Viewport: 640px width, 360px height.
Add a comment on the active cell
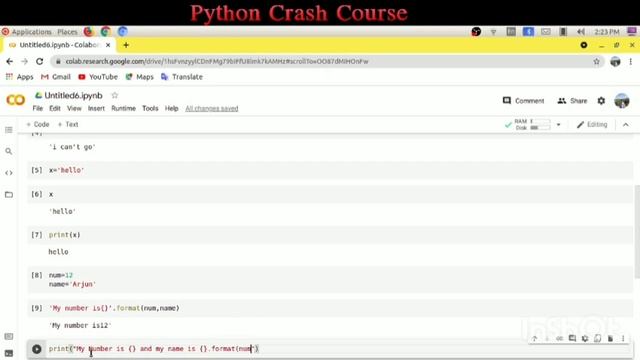[x=572, y=338]
